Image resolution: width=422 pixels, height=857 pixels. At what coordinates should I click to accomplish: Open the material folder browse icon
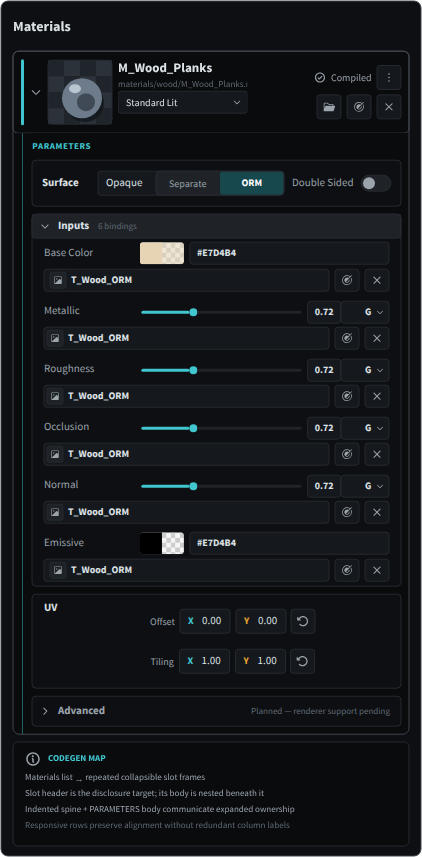coord(329,107)
